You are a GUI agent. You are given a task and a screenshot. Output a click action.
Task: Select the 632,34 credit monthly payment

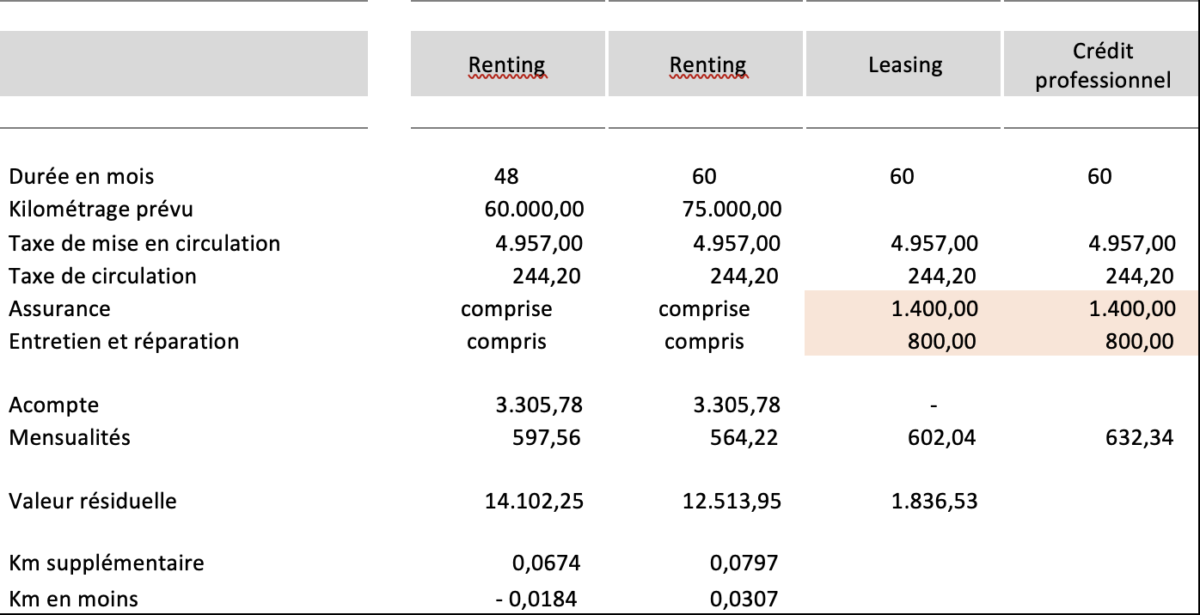[1141, 437]
